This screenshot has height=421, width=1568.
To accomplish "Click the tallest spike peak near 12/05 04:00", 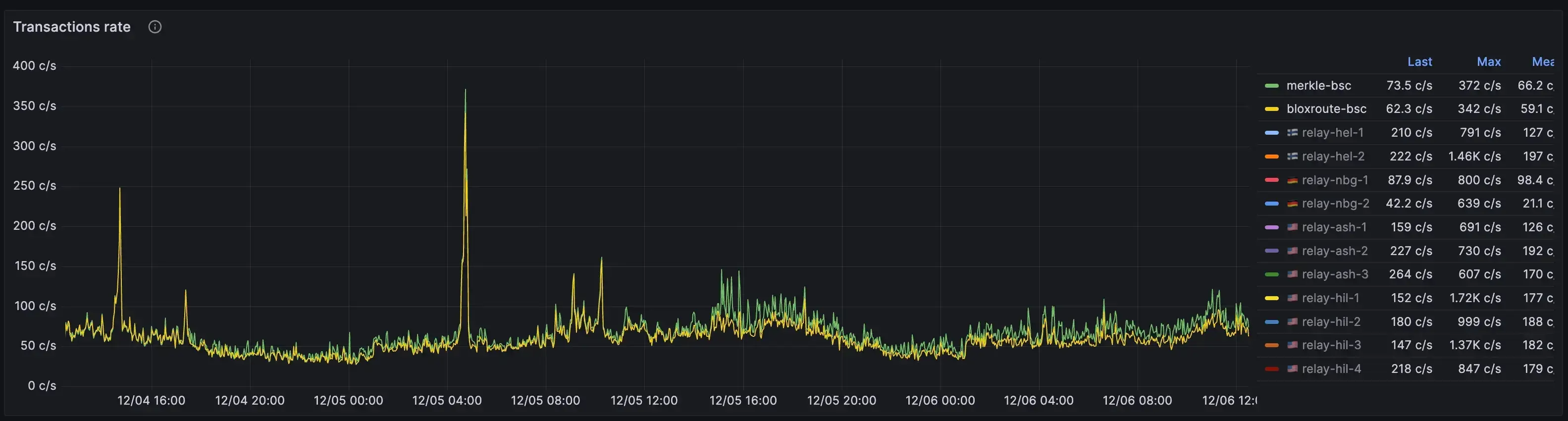I will point(466,91).
